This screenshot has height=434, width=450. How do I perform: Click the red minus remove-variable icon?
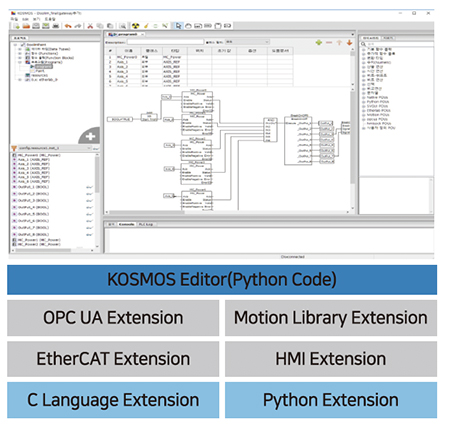(329, 42)
